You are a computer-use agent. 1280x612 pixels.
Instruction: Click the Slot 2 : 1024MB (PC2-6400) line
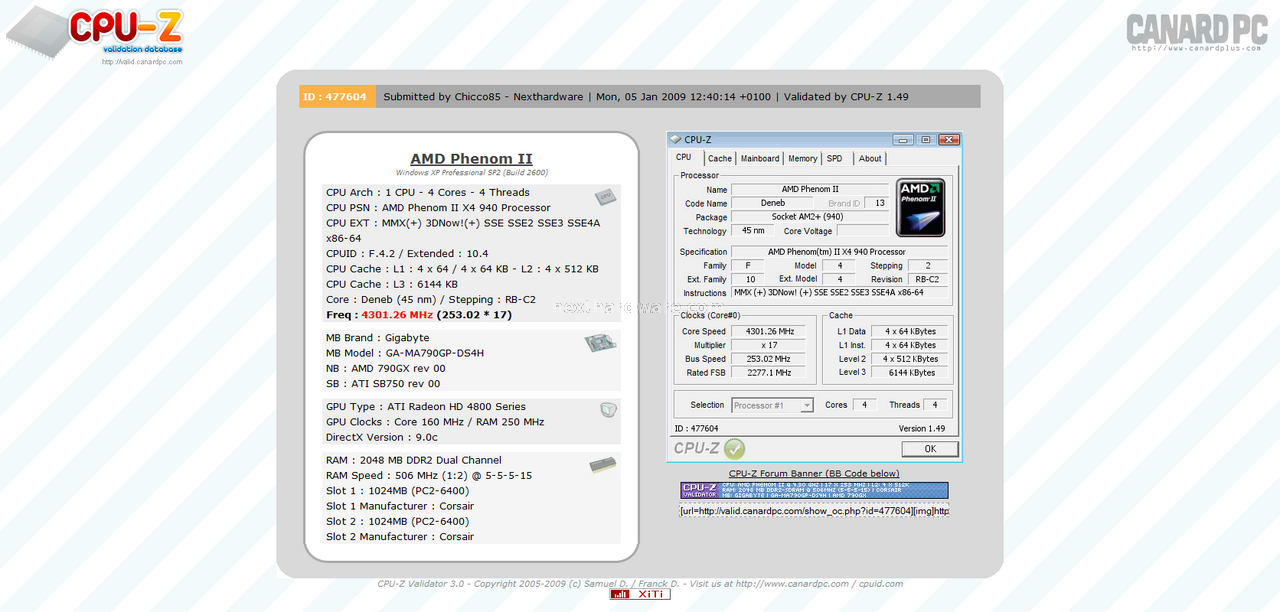(398, 522)
